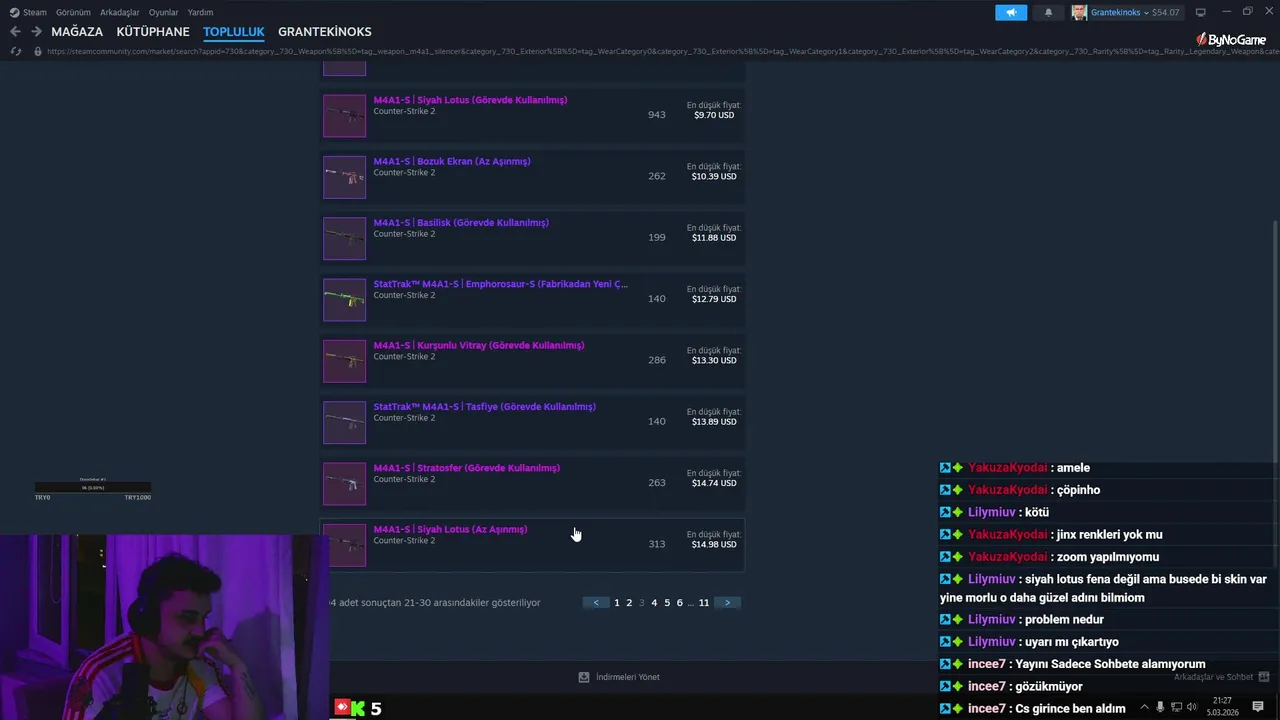The height and width of the screenshot is (720, 1280).
Task: Switch to Big Picture mode monitor icon
Action: point(1200,12)
